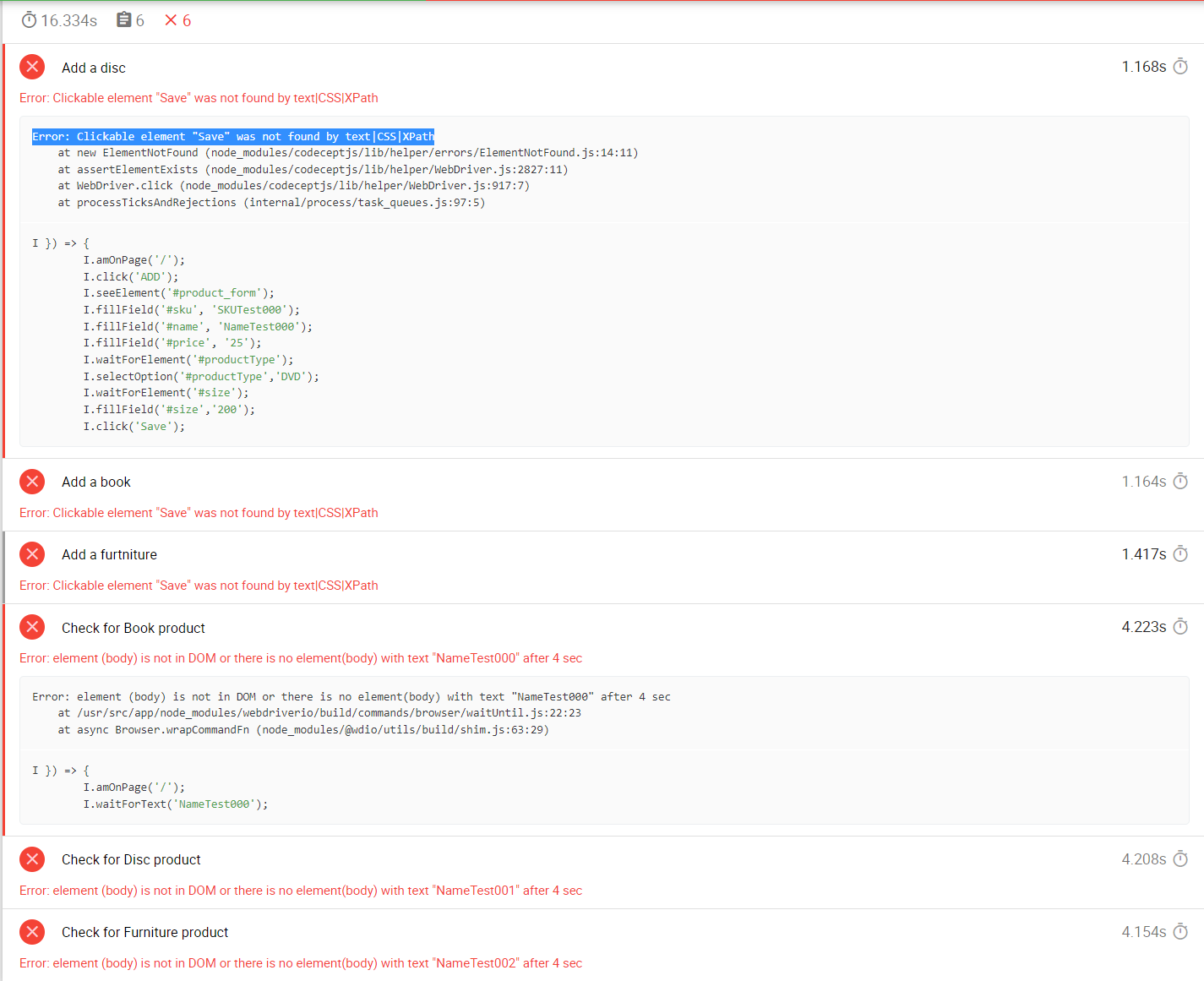Click the stopwatch icon next to 1.164s
This screenshot has height=981, width=1204.
point(1180,482)
